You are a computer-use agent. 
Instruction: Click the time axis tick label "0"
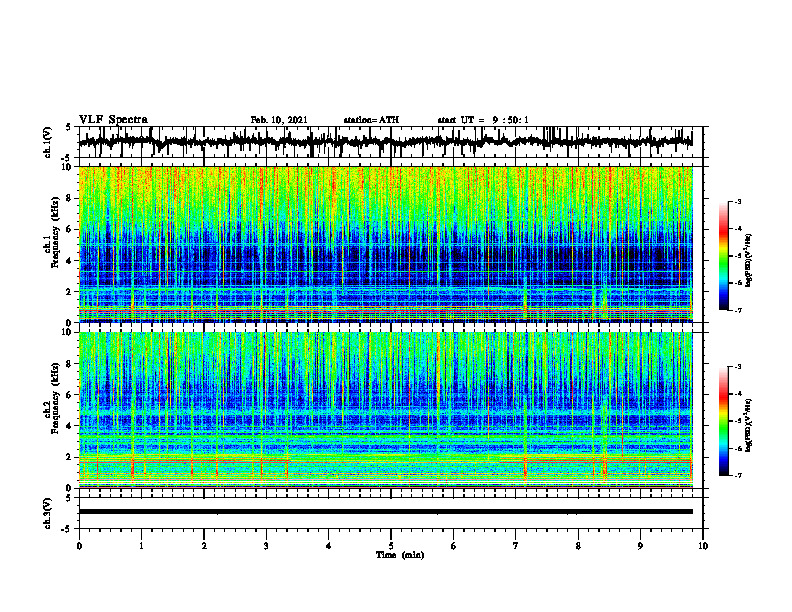point(79,546)
